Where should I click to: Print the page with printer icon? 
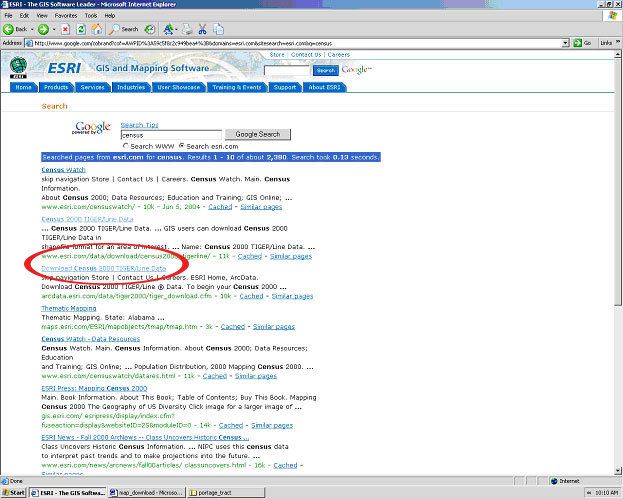(x=187, y=29)
